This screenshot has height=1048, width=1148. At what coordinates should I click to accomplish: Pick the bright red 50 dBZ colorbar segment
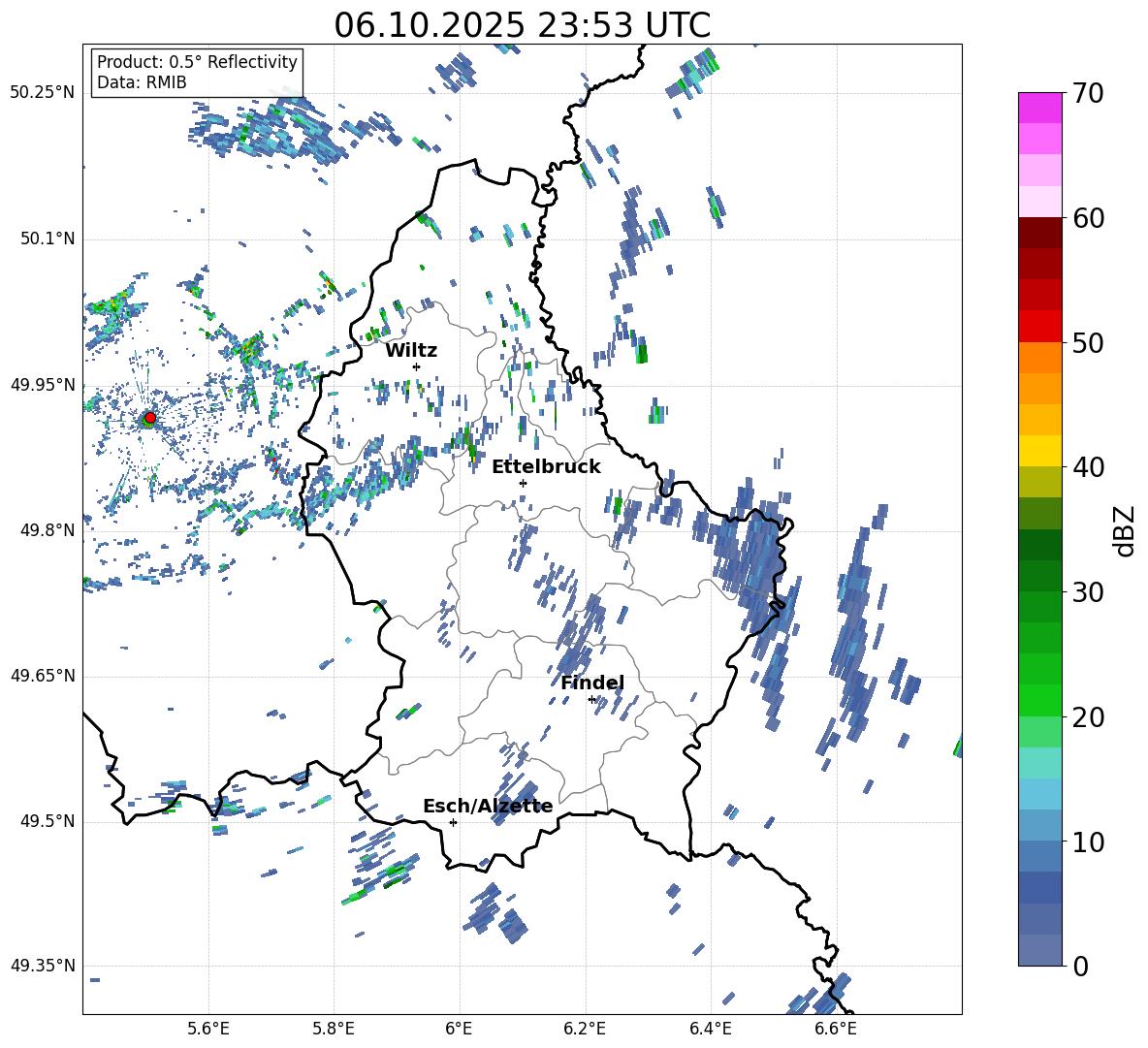click(x=1040, y=326)
